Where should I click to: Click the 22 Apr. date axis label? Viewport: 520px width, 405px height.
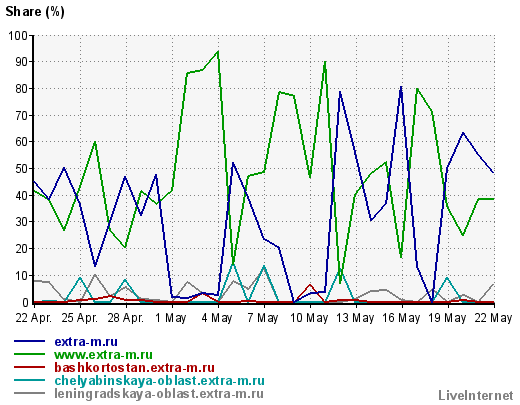[x=34, y=318]
